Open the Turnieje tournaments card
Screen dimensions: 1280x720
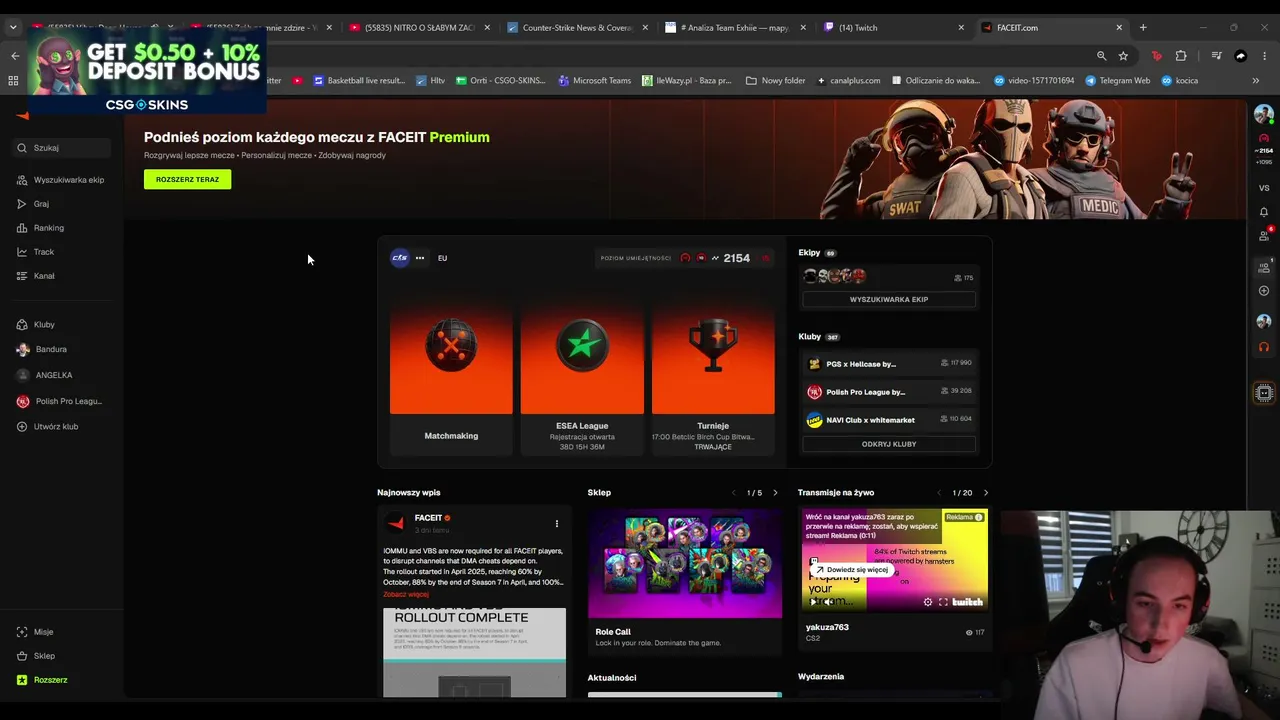(x=713, y=377)
